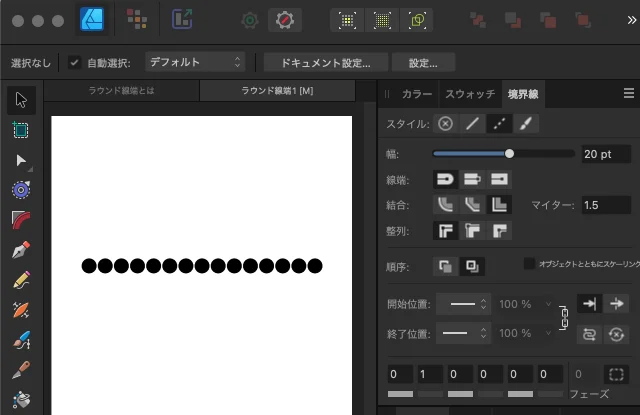Image resolution: width=640 pixels, height=415 pixels.
Task: Select the Pencil tool
Action: (21, 280)
